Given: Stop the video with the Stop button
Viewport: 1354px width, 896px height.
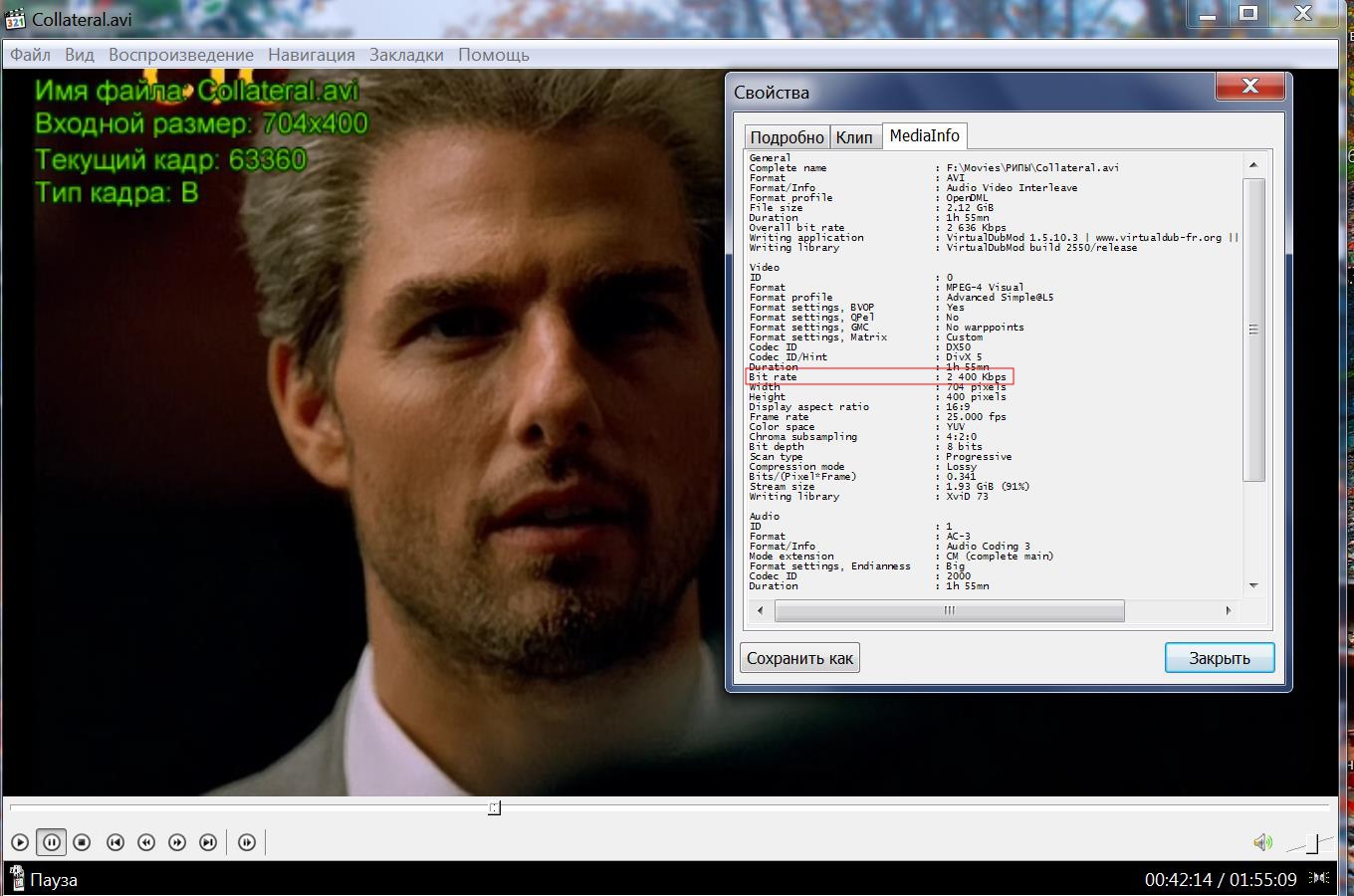Looking at the screenshot, I should click(x=83, y=842).
